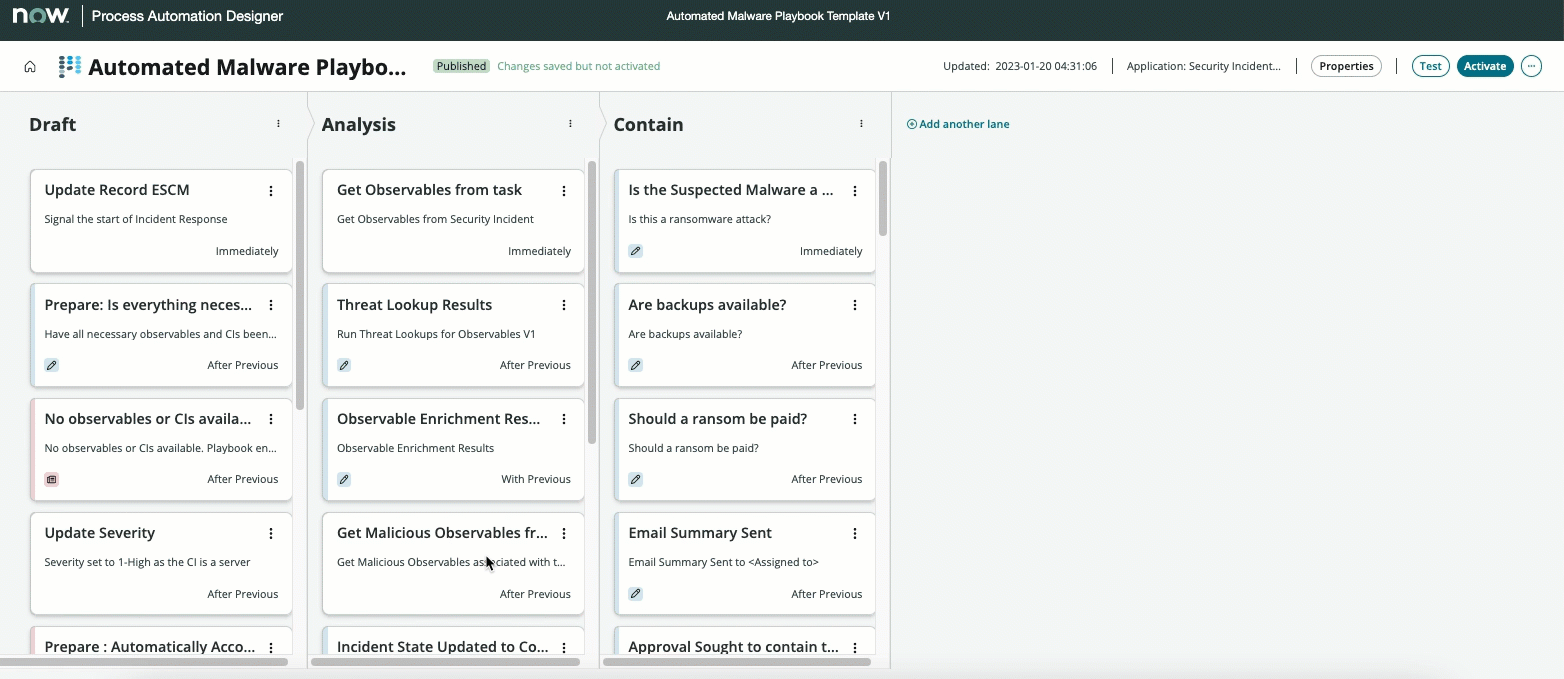Open the Should a ransom be paid? card menu
The image size is (1564, 679).
[855, 419]
